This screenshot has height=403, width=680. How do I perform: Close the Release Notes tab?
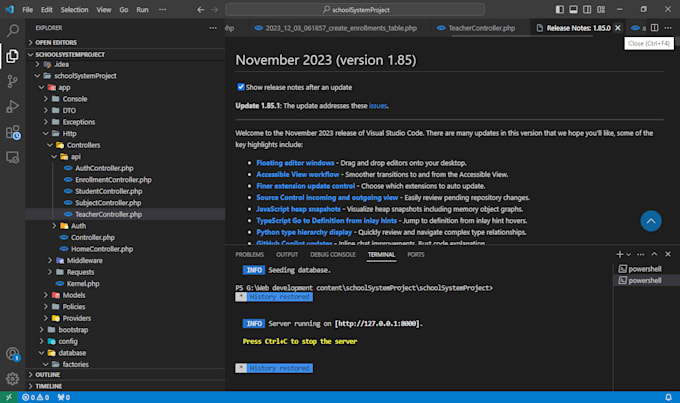(618, 28)
